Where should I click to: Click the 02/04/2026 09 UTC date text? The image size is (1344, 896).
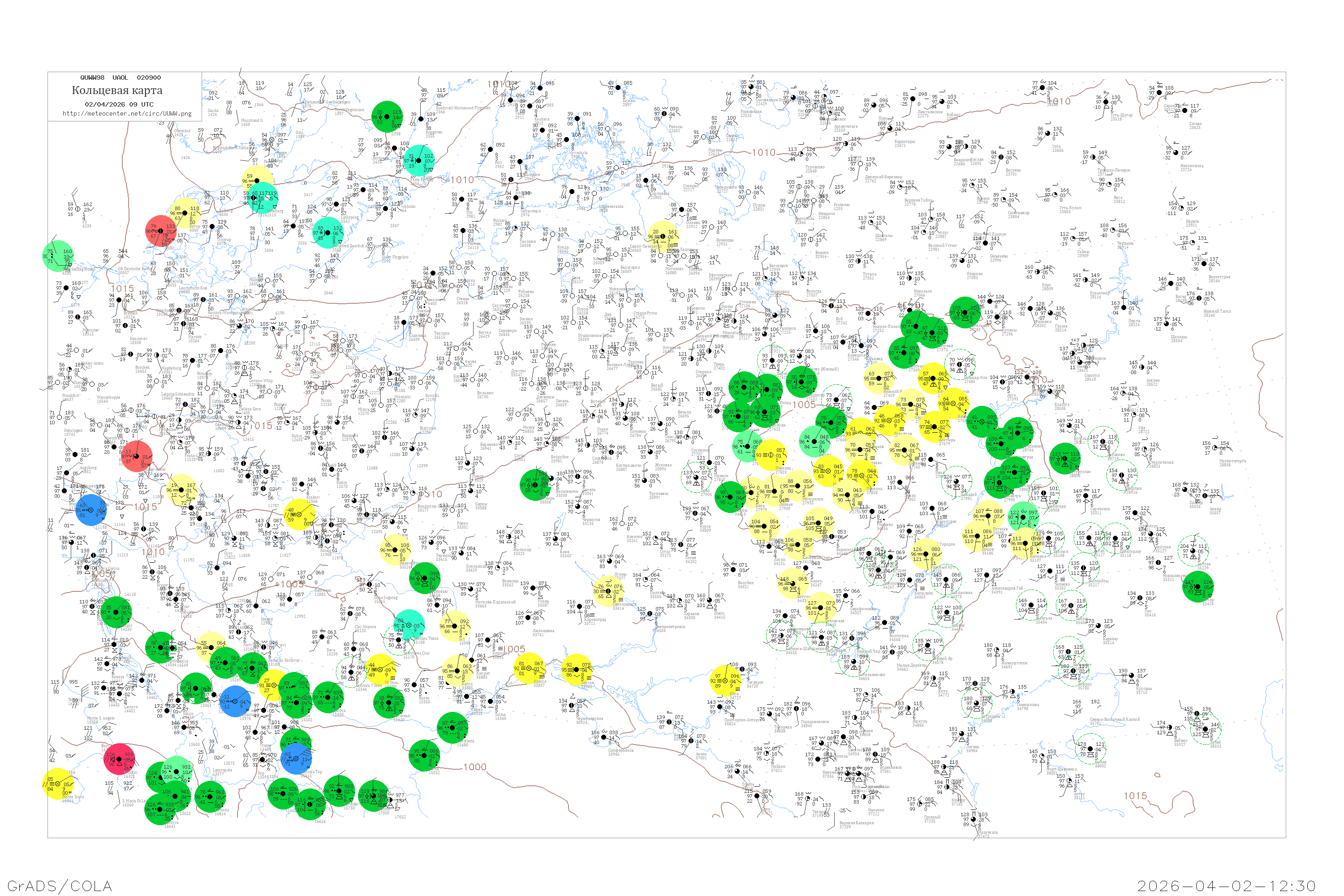(119, 104)
